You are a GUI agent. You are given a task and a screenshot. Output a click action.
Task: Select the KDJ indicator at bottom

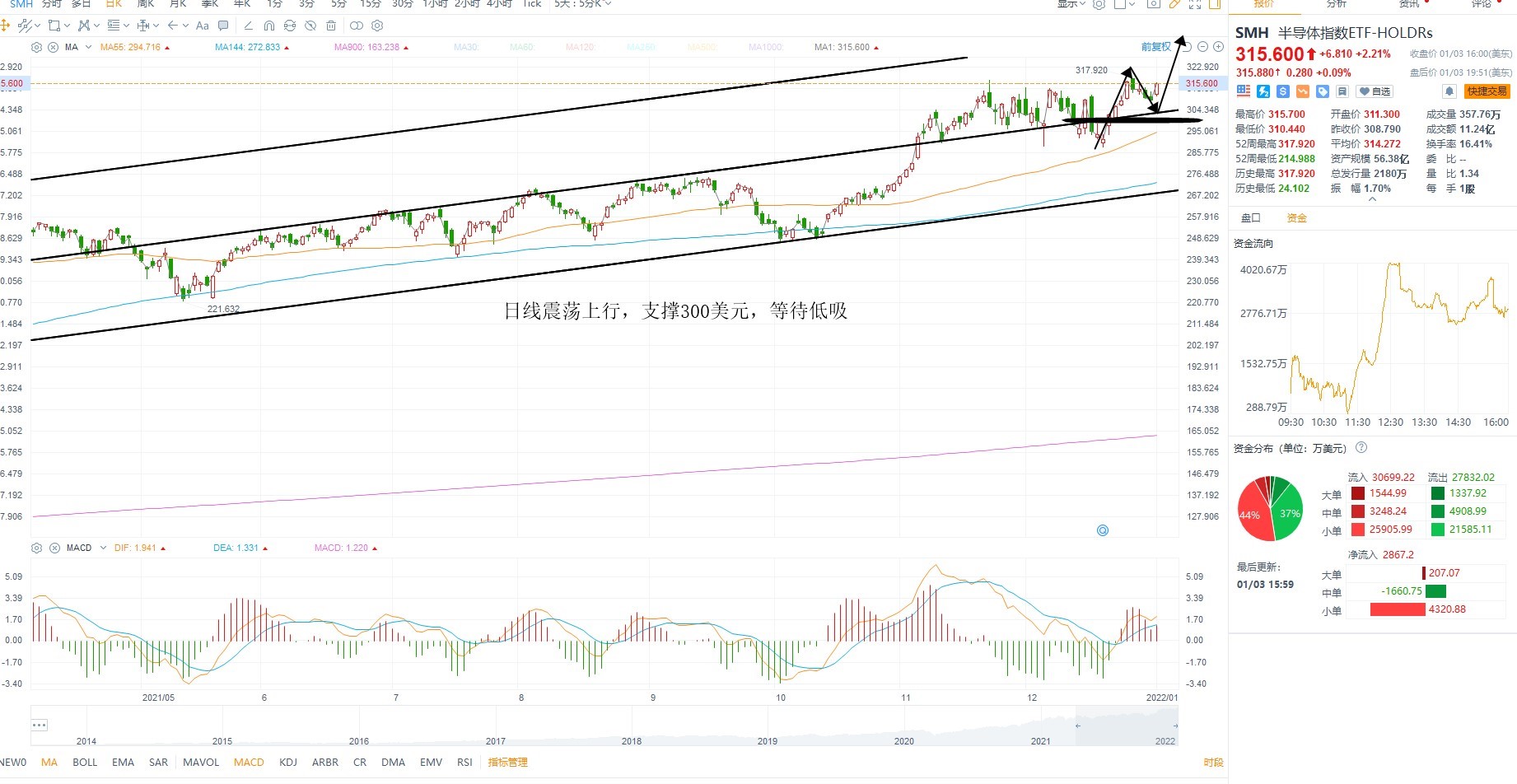pyautogui.click(x=288, y=763)
